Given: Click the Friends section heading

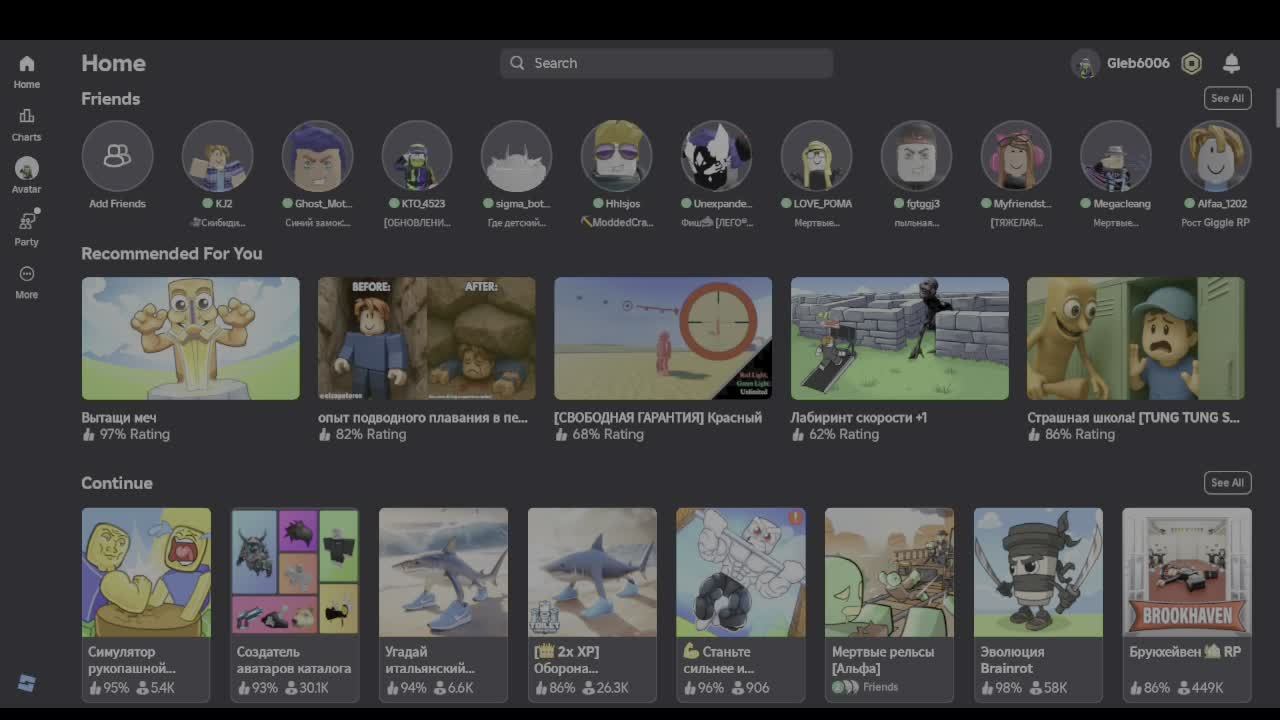Looking at the screenshot, I should 111,99.
